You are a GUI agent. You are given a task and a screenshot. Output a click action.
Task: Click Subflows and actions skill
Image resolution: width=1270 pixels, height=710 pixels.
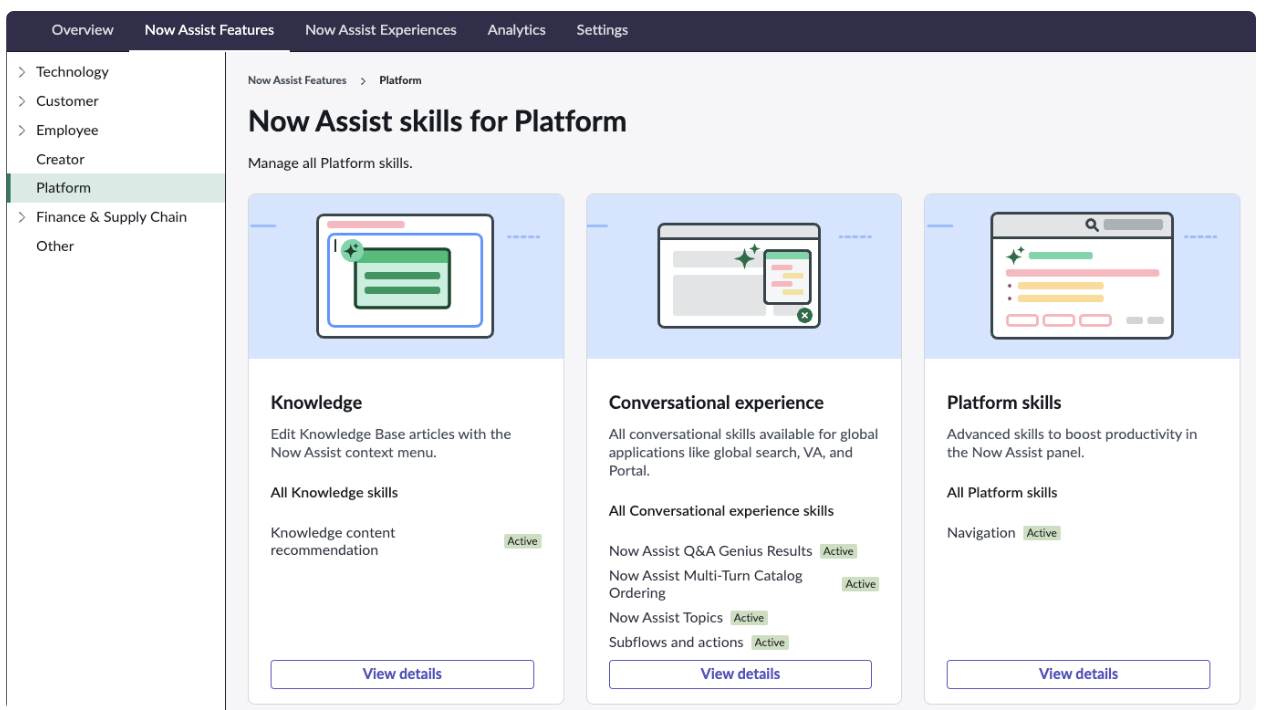(676, 642)
